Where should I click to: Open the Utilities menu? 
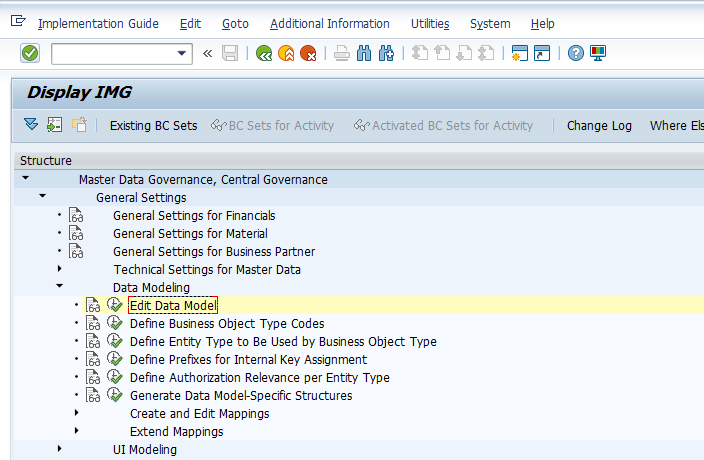tap(430, 24)
